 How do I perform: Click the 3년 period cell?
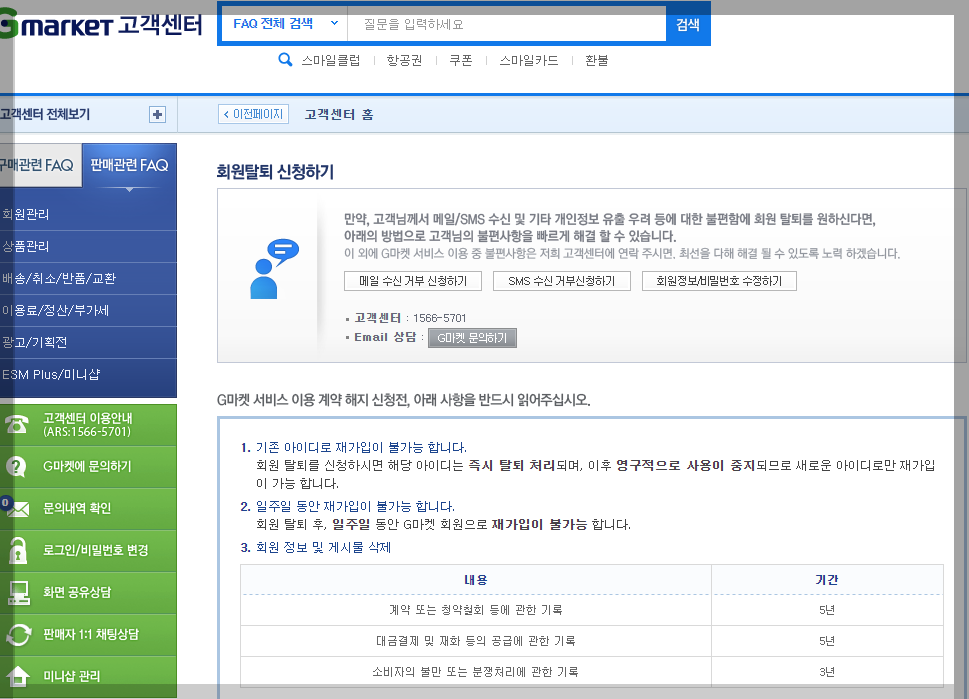(x=827, y=672)
